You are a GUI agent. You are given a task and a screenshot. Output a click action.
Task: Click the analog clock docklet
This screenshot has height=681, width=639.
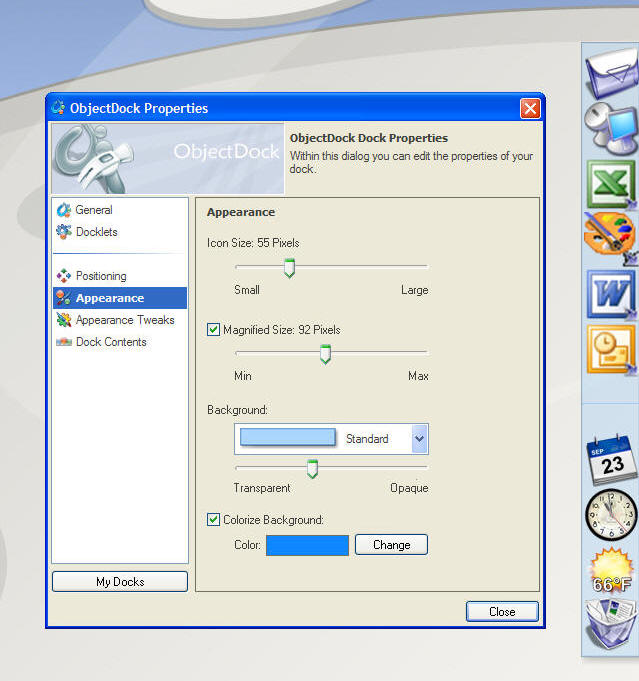pyautogui.click(x=612, y=515)
